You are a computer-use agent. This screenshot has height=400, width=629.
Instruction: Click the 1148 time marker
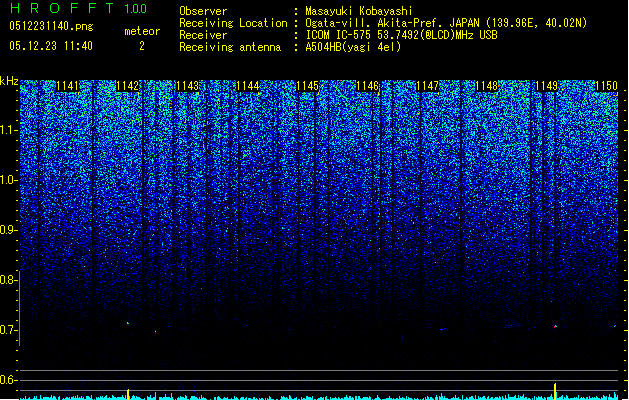click(x=487, y=86)
